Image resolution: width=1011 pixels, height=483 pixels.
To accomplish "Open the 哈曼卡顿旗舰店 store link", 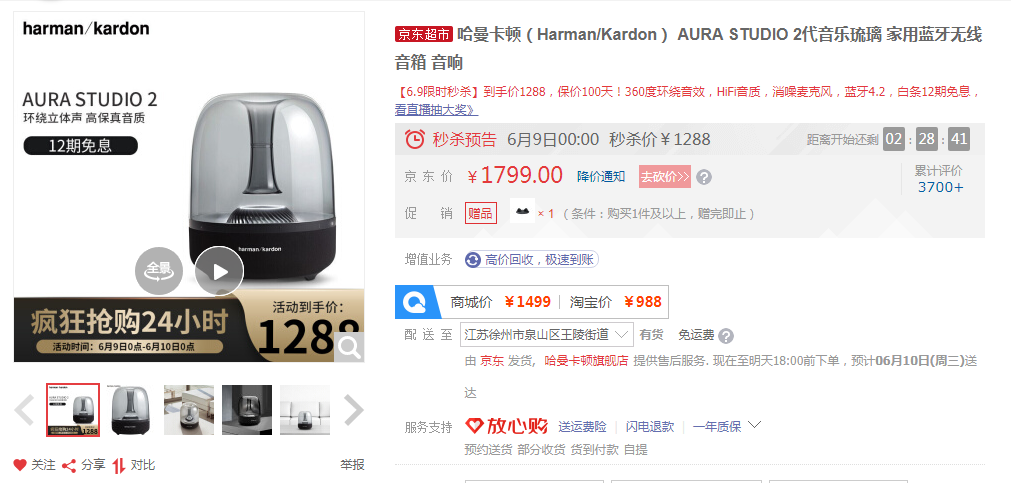I will (x=586, y=360).
